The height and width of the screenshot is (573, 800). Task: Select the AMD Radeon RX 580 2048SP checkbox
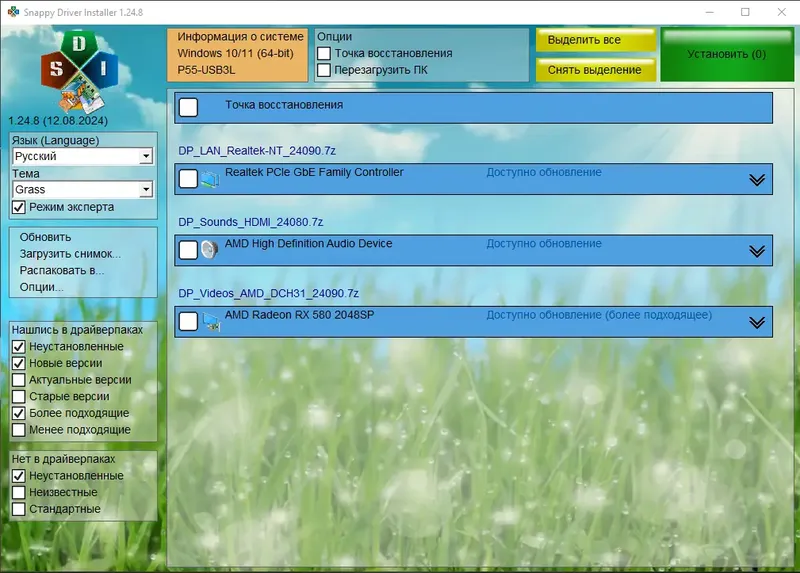coord(188,321)
